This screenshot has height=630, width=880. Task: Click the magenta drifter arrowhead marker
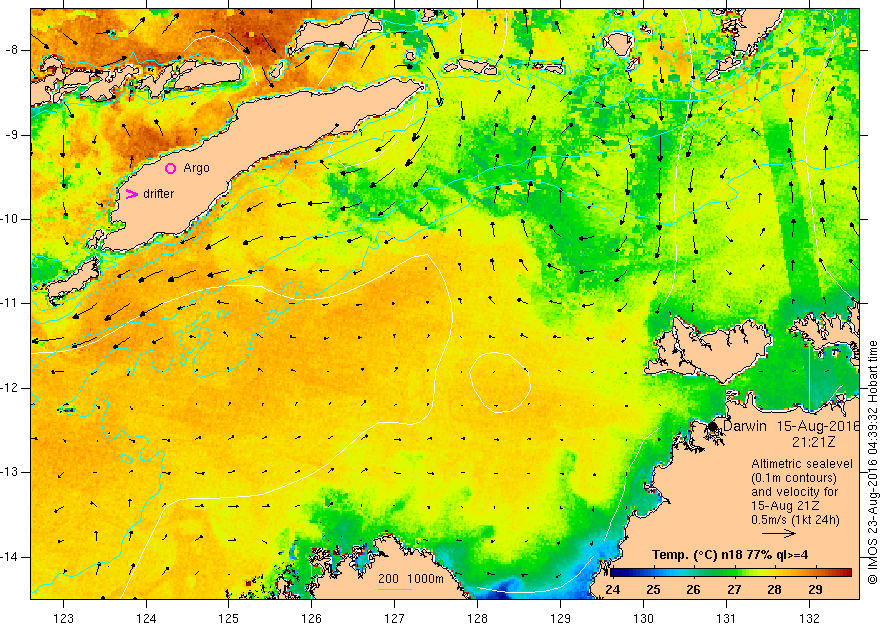pos(131,194)
